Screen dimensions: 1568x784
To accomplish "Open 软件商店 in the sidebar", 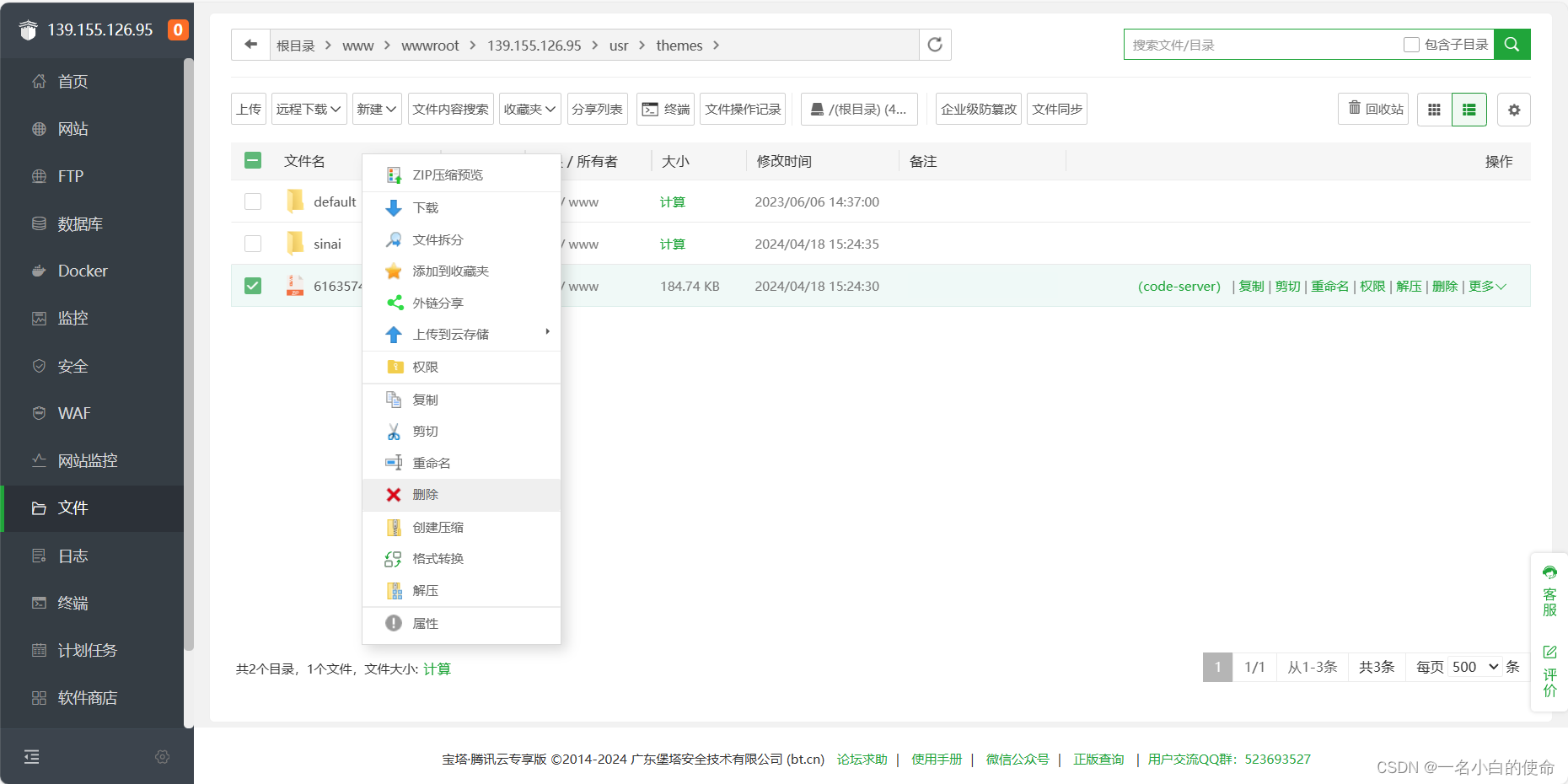I will click(92, 698).
